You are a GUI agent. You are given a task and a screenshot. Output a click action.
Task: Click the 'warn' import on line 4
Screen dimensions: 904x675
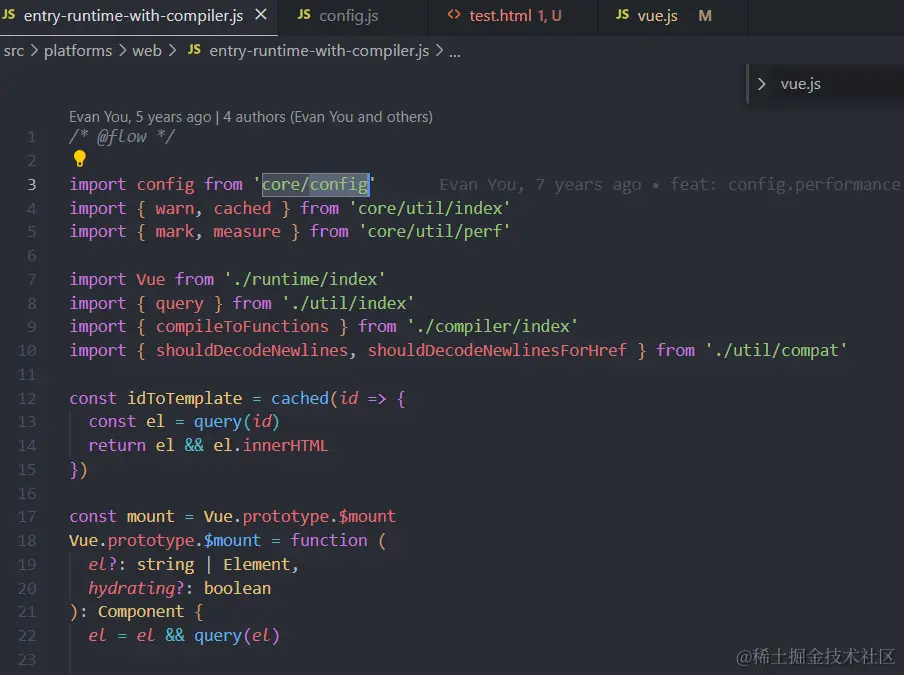click(175, 208)
